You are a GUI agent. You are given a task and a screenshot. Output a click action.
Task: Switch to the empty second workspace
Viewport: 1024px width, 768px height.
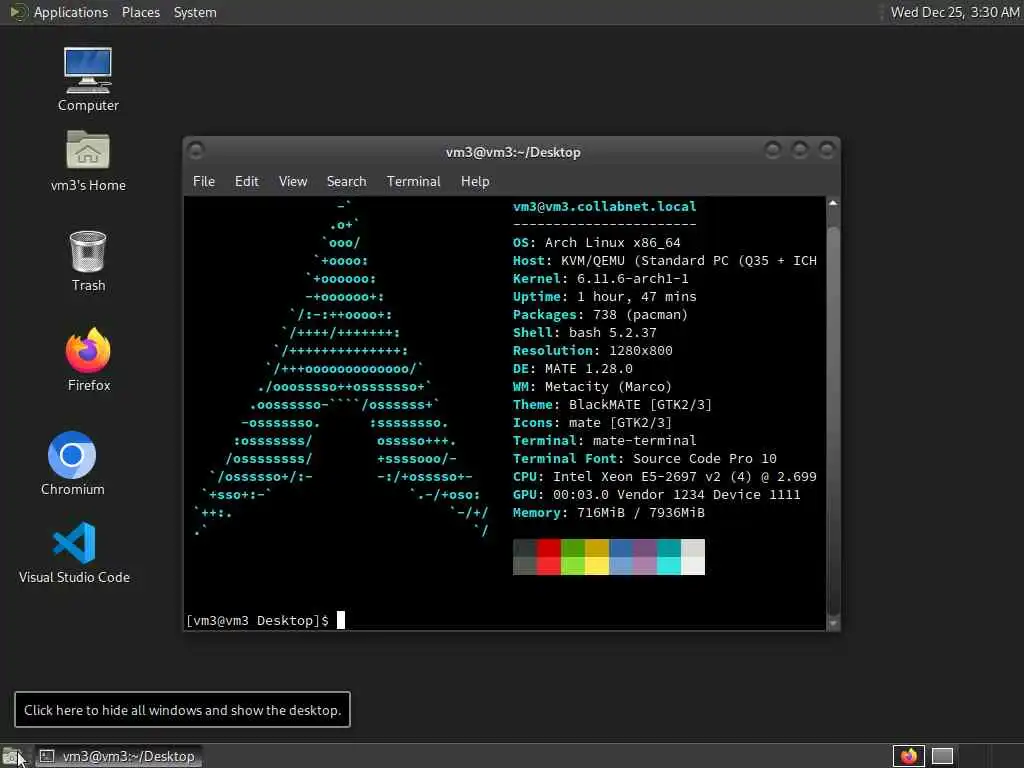[x=942, y=756]
